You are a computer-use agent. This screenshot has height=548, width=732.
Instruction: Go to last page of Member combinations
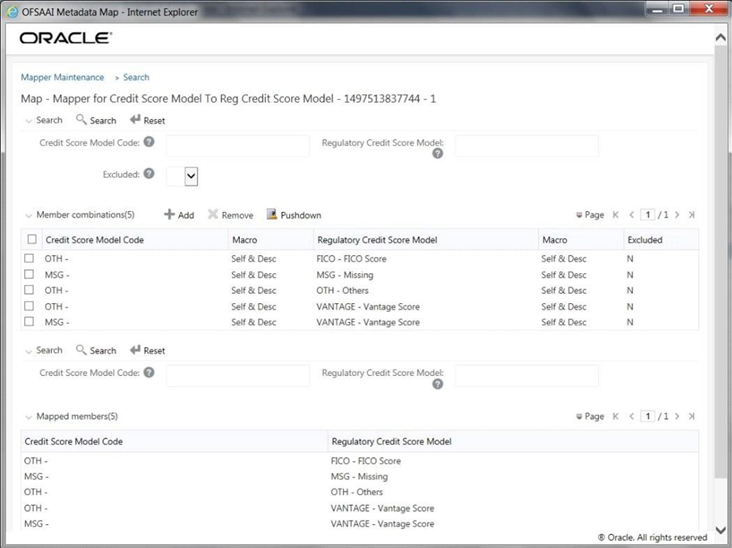pos(692,215)
